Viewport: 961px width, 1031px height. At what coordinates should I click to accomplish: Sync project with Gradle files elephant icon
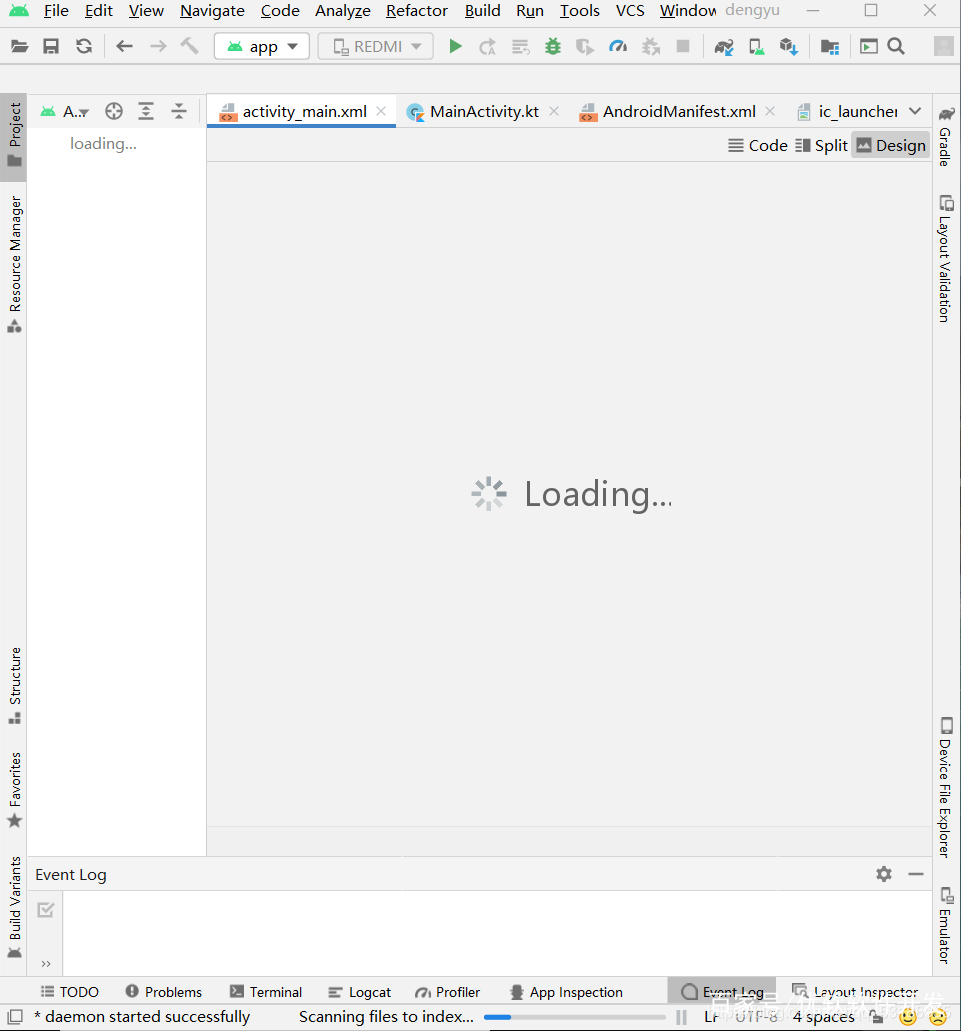point(724,47)
